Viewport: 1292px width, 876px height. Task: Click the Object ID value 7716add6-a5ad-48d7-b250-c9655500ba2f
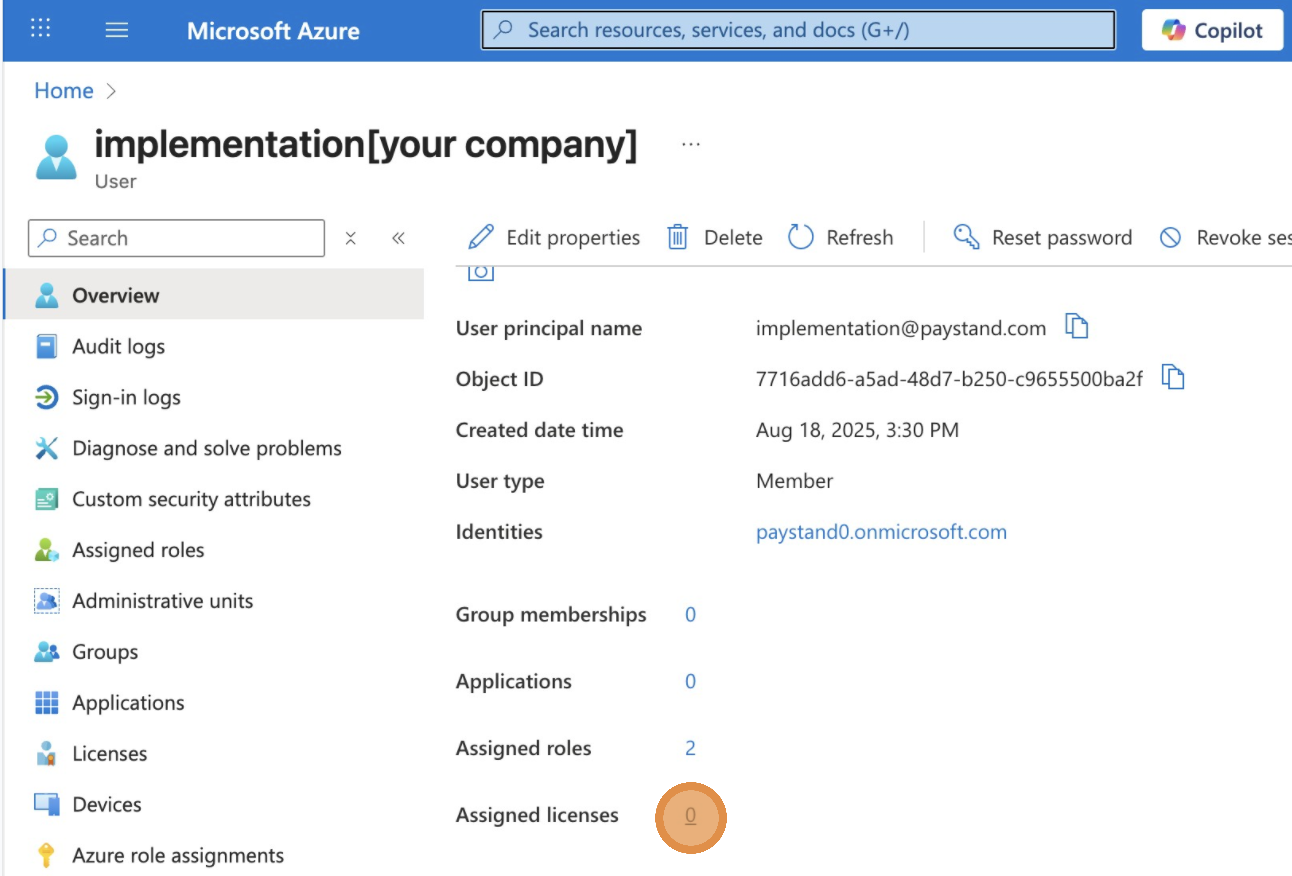[949, 379]
